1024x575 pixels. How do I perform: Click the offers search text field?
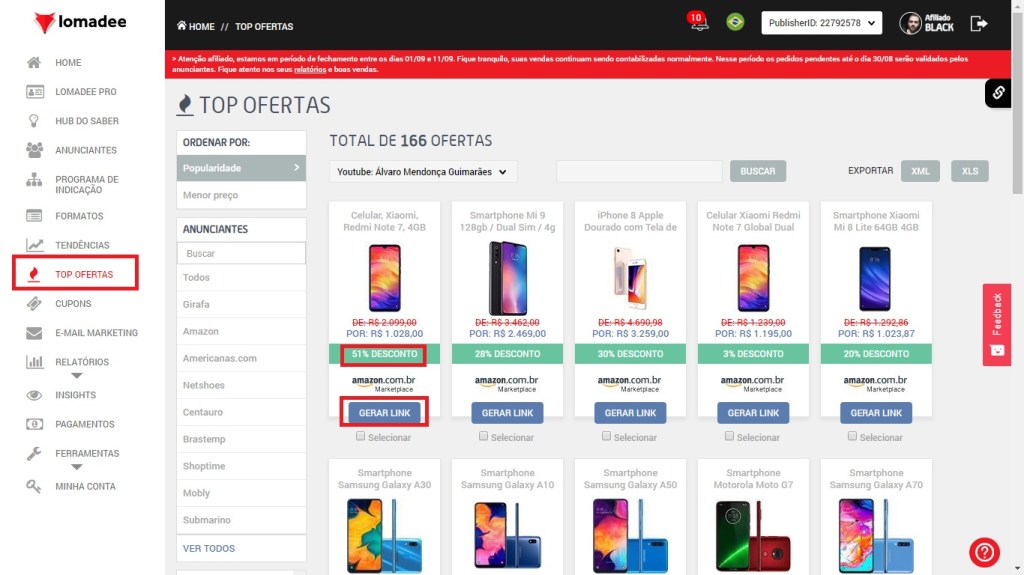639,171
